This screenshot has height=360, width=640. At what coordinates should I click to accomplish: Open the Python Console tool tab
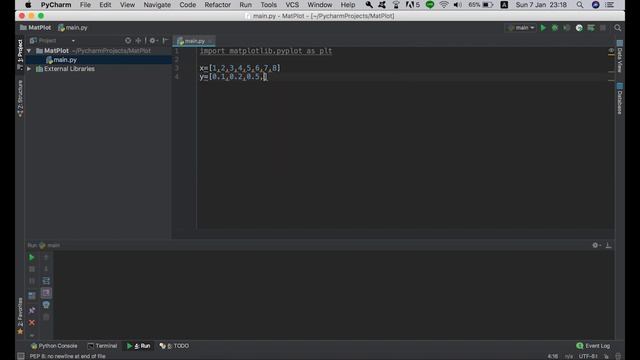(54, 346)
